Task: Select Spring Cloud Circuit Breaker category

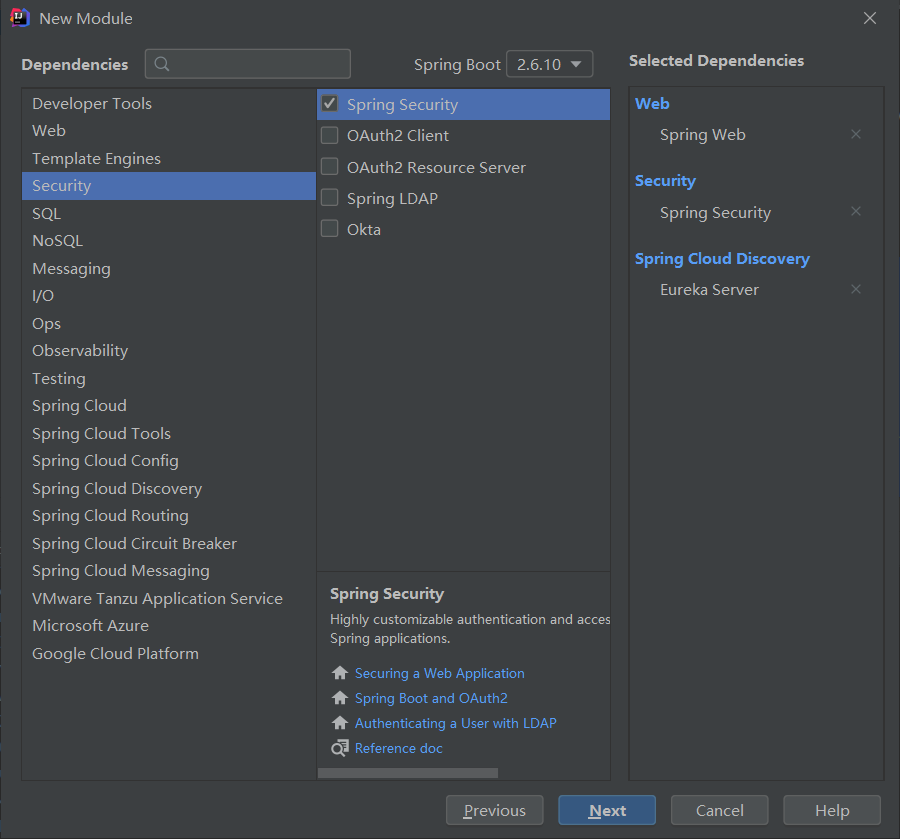Action: coord(169,543)
